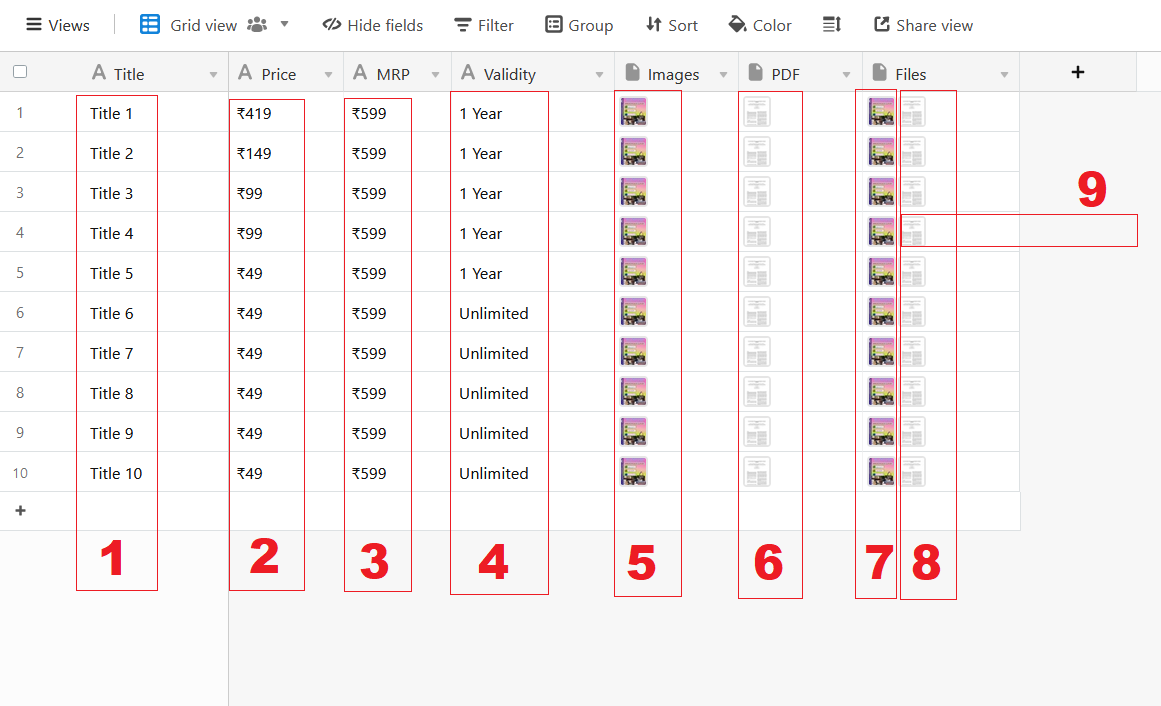Add a new record with the plus button
The width and height of the screenshot is (1161, 706).
point(21,510)
